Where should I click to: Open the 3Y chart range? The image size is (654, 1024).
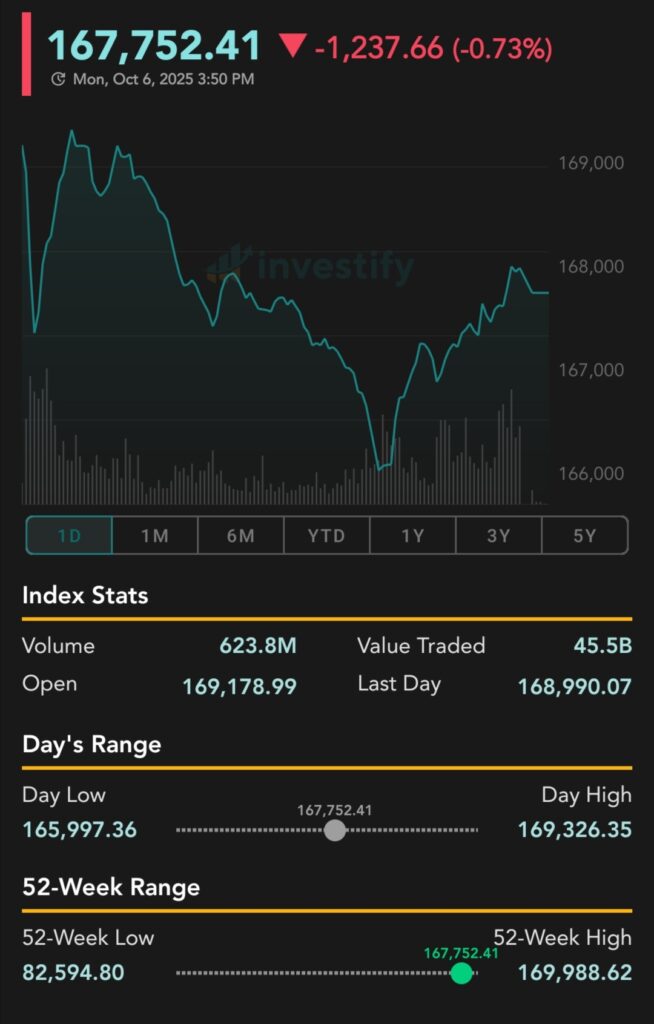pos(499,536)
